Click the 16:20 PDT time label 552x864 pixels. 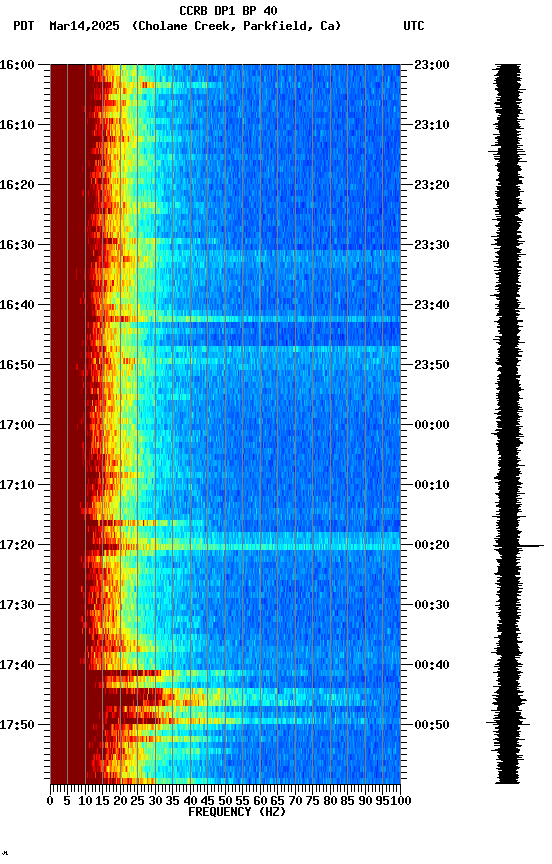coord(17,185)
